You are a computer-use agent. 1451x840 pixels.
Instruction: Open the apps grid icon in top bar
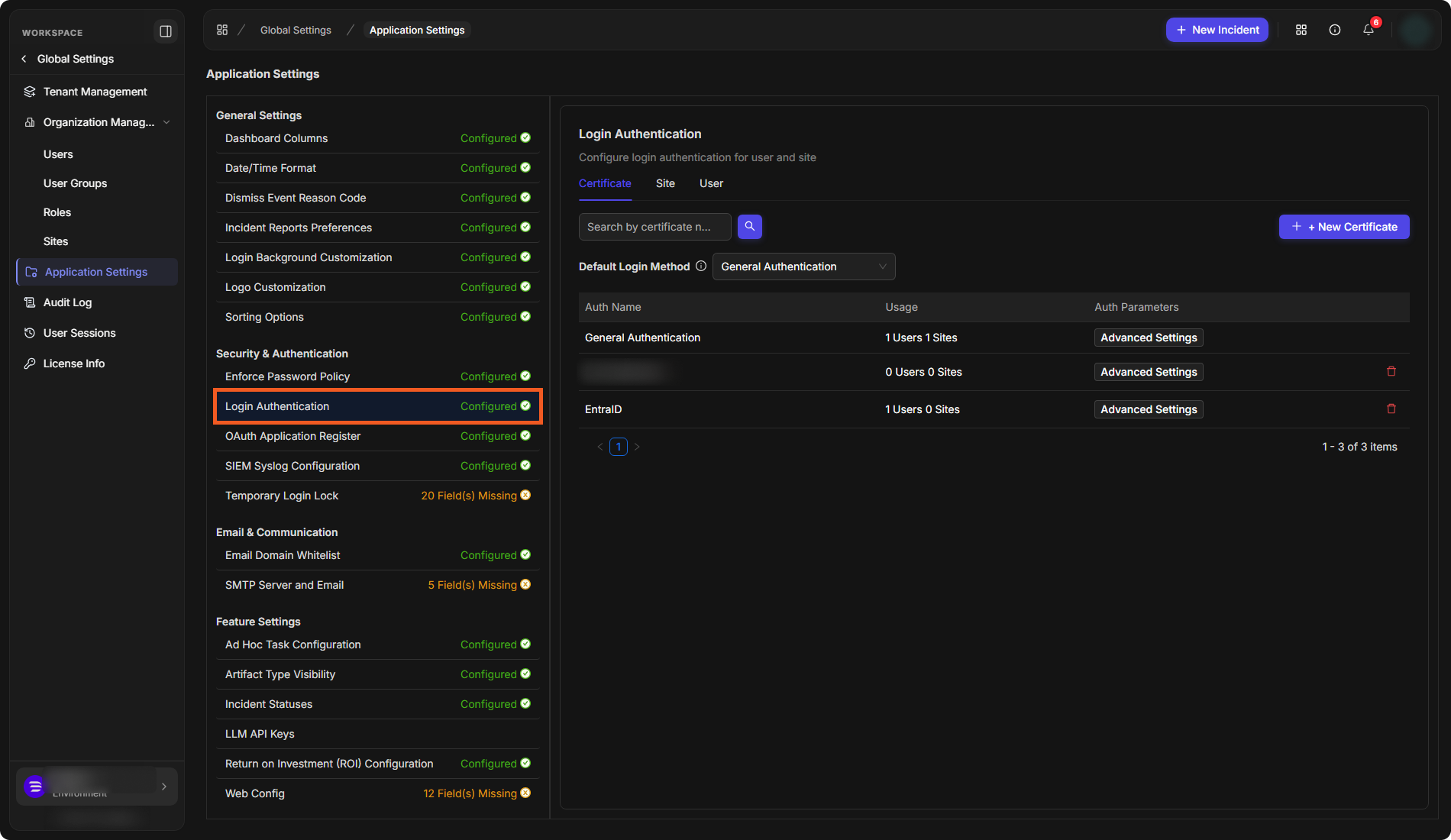1301,30
